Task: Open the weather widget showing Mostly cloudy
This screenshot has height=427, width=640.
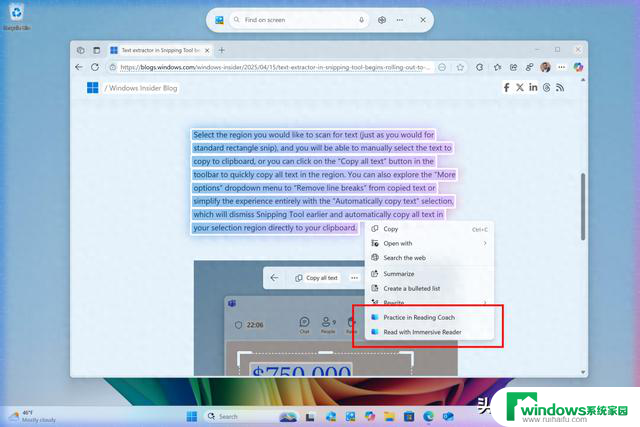Action: [x=33, y=416]
